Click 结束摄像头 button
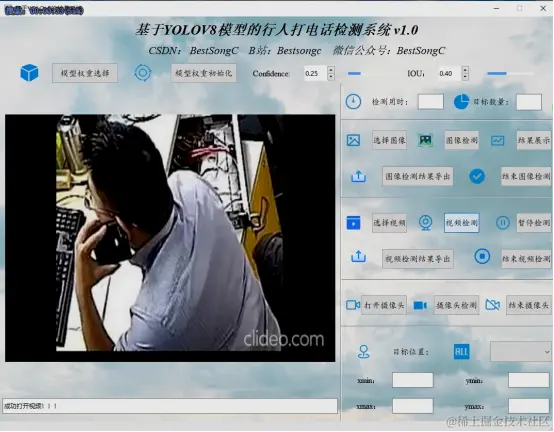Image resolution: width=554 pixels, height=432 pixels. [529, 305]
